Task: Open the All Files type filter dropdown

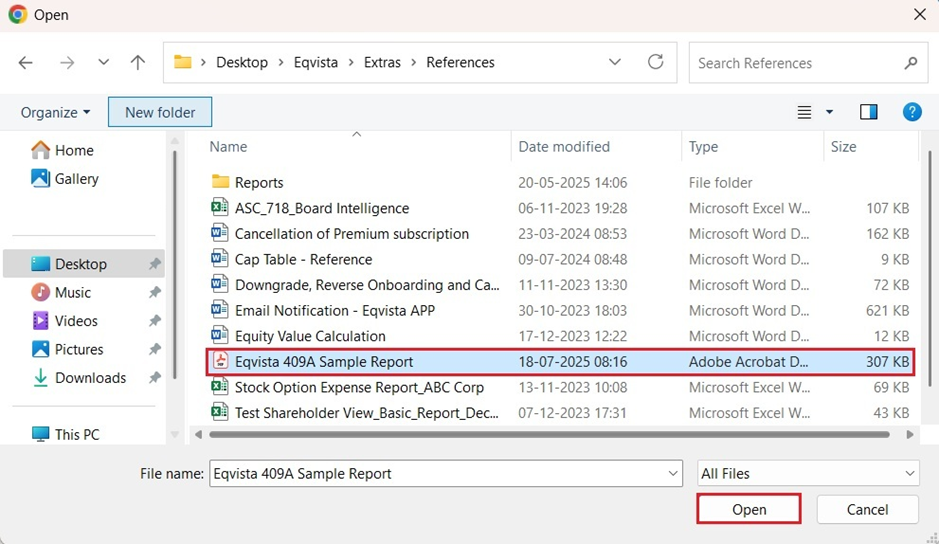Action: pos(808,474)
